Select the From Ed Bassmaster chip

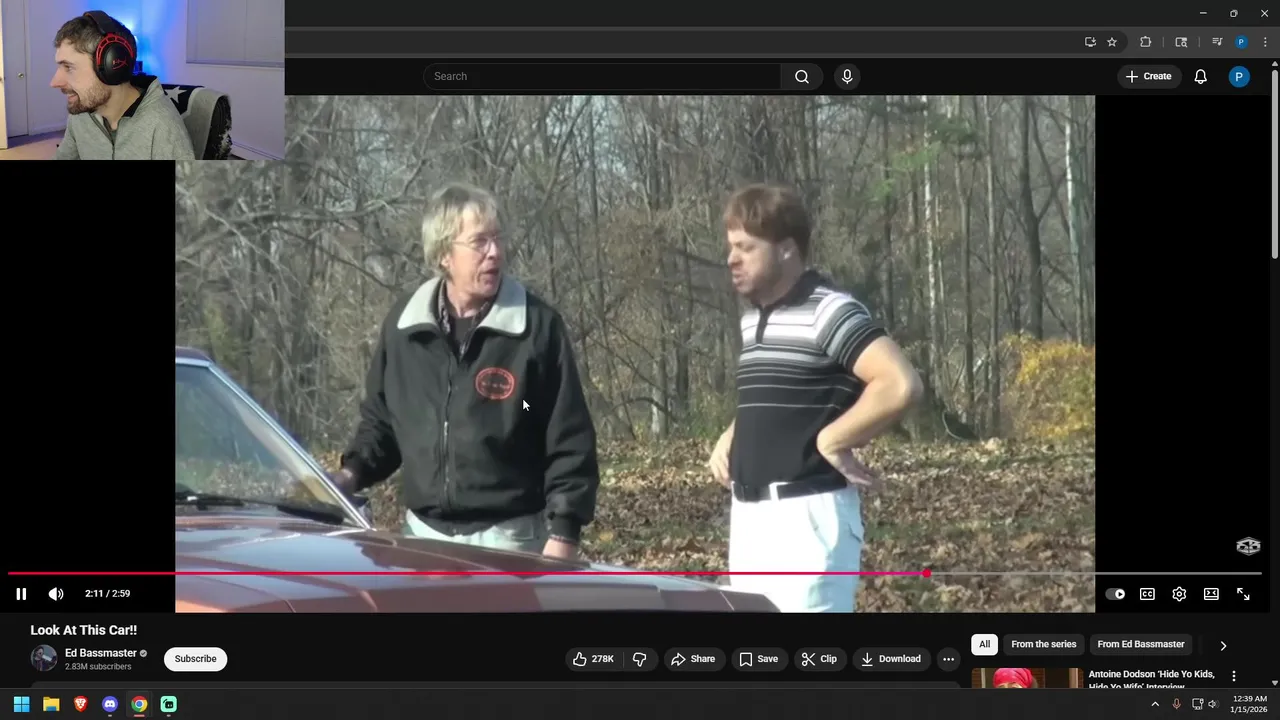[x=1141, y=645]
